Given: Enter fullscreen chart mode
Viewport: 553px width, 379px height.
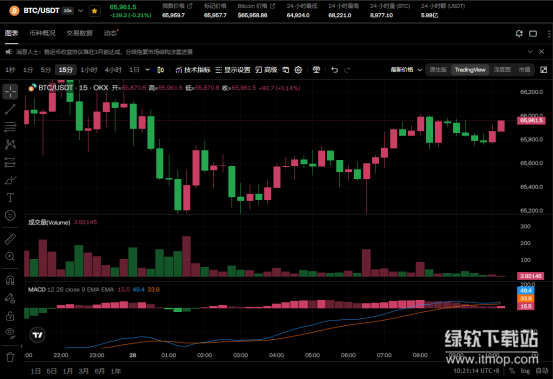Looking at the screenshot, I should (543, 70).
